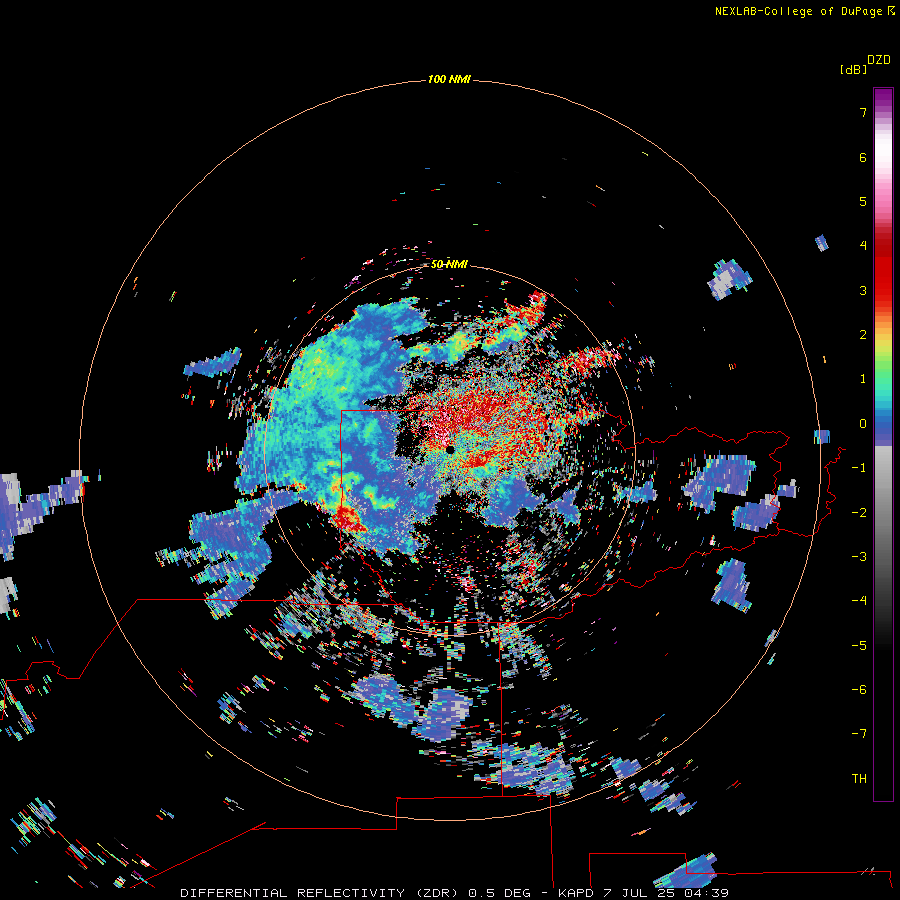This screenshot has width=900, height=900.
Task: Click the 0 value on the color scale
Action: (863, 424)
